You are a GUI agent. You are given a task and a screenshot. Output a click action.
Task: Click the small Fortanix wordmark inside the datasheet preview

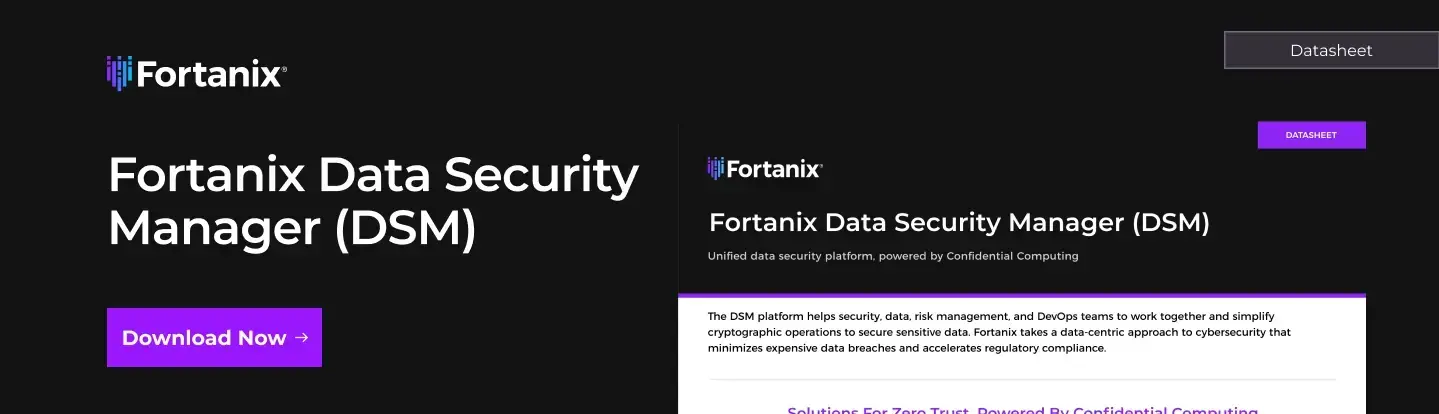tap(774, 169)
